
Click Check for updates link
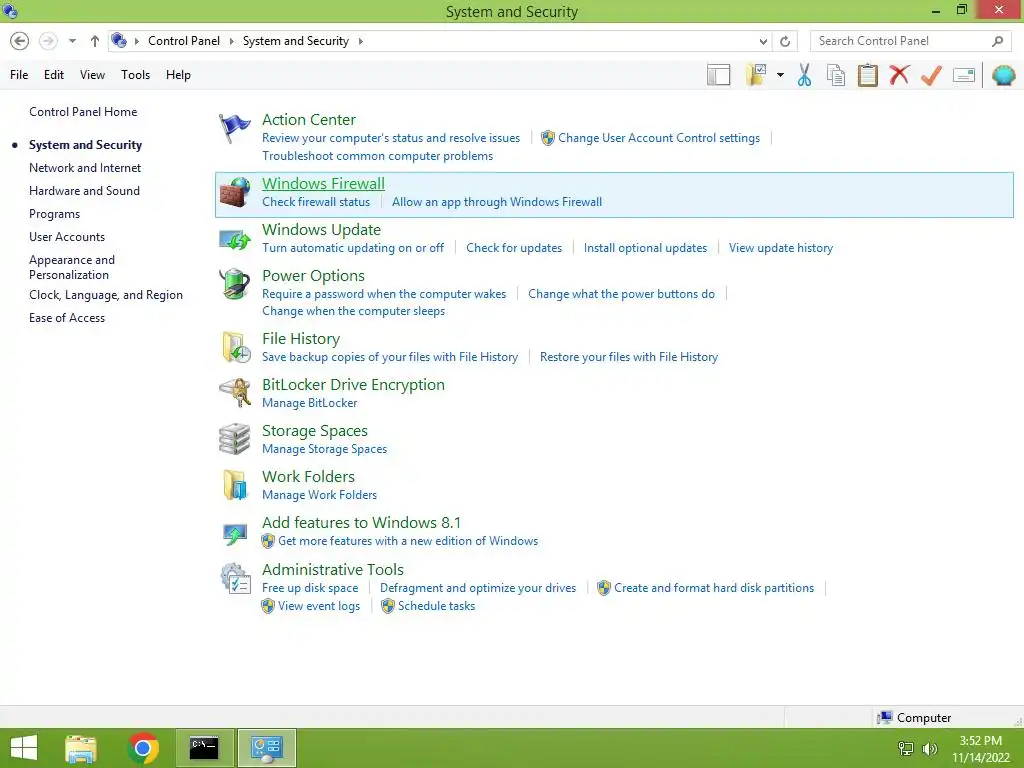[514, 248]
